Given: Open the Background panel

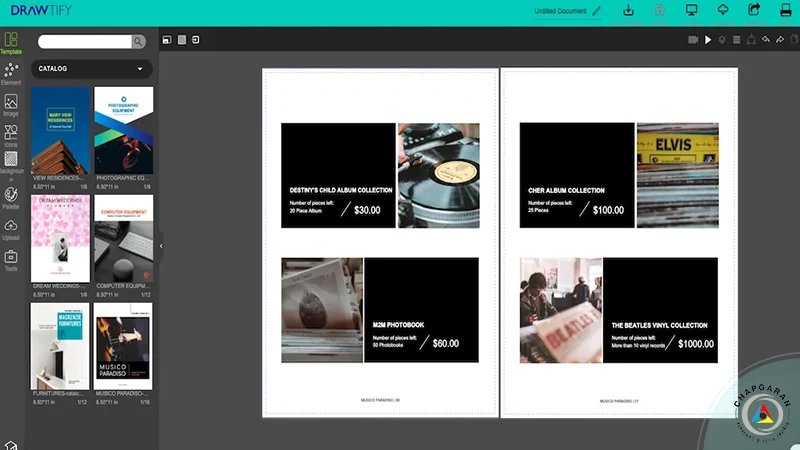Looking at the screenshot, I should point(11,164).
